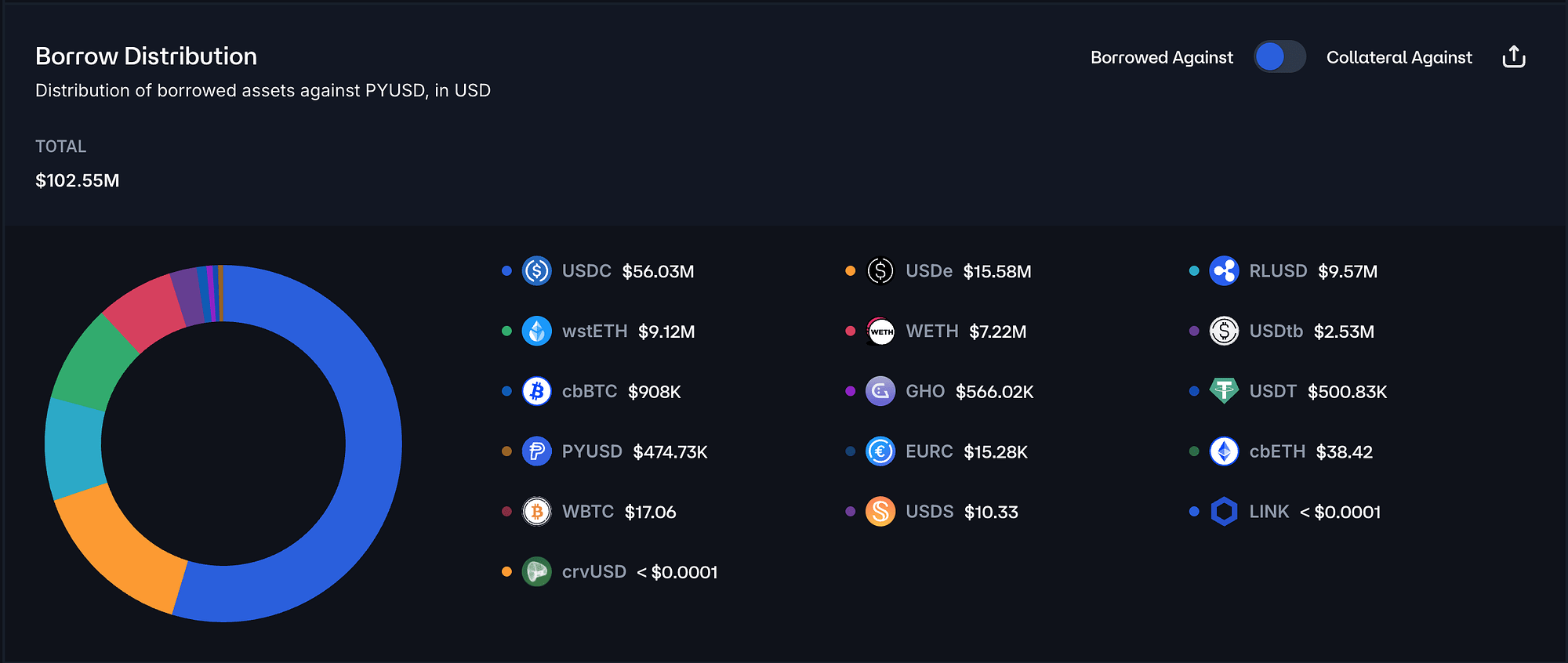Click the WETH token icon
1568x663 pixels.
880,331
